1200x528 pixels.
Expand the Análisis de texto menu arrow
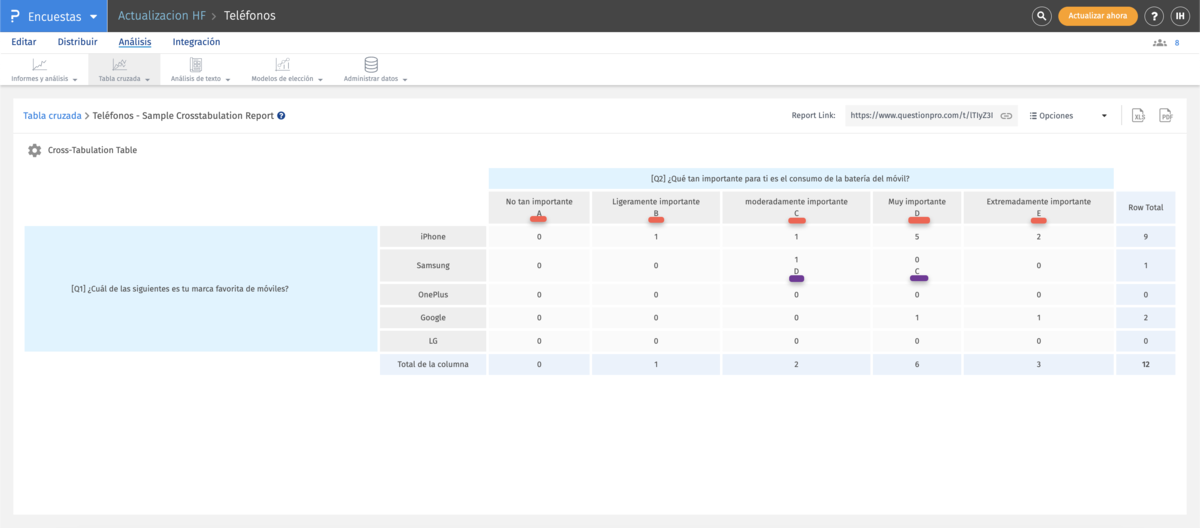[227, 79]
